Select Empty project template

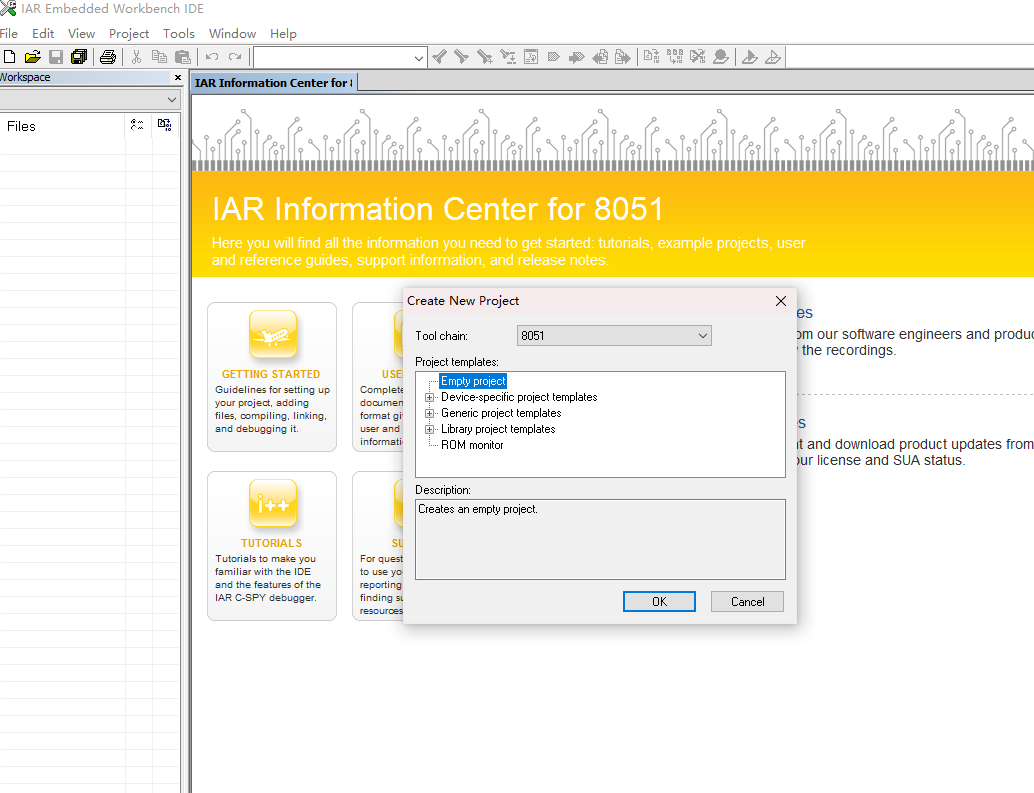click(473, 381)
